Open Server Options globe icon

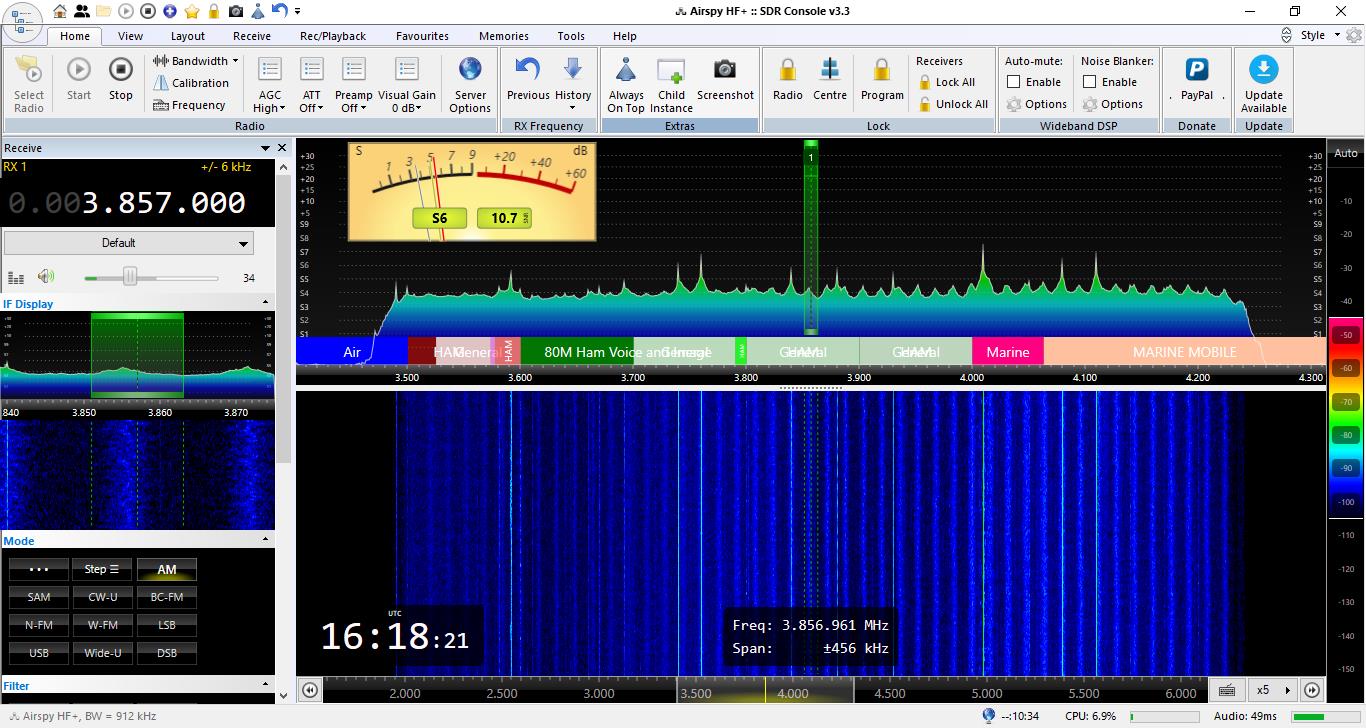coord(470,70)
